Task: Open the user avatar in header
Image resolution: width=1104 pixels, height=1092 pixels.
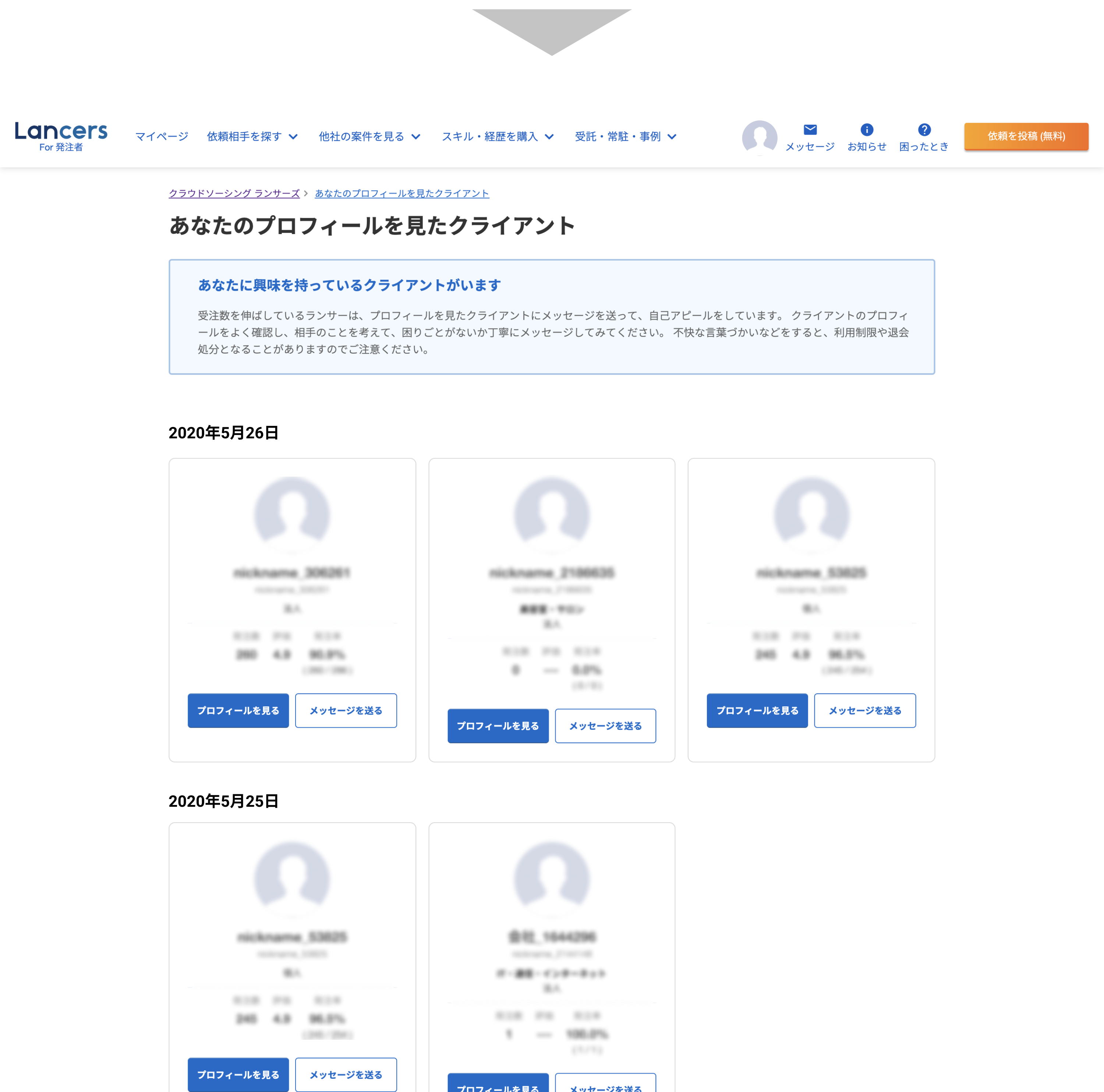Action: 760,138
